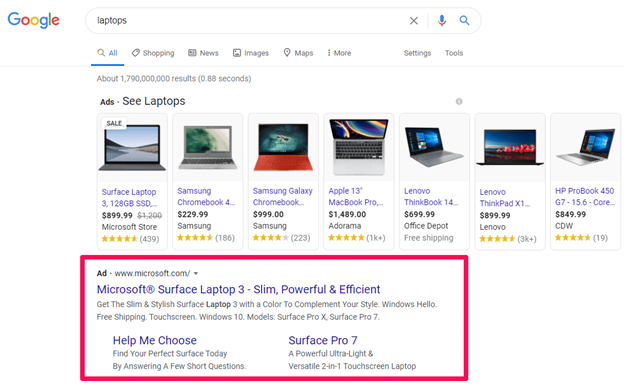Click the (186) star rating
This screenshot has width=628, height=391.
[x=206, y=238]
